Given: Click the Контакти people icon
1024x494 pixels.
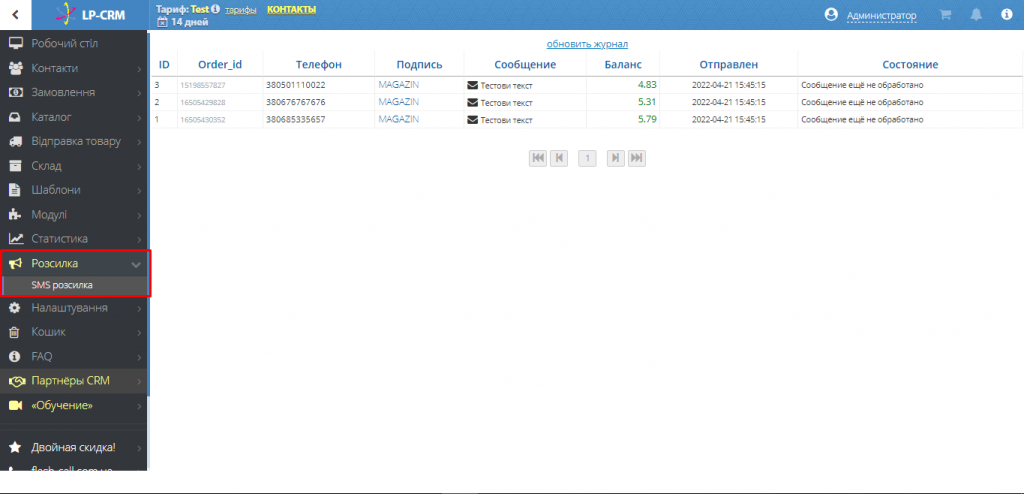Looking at the screenshot, I should click(x=16, y=68).
